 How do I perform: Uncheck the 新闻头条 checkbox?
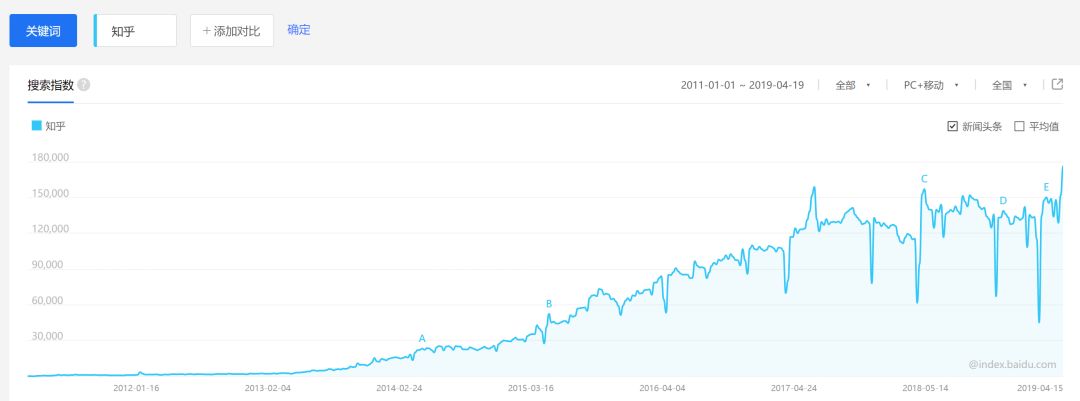tap(953, 127)
